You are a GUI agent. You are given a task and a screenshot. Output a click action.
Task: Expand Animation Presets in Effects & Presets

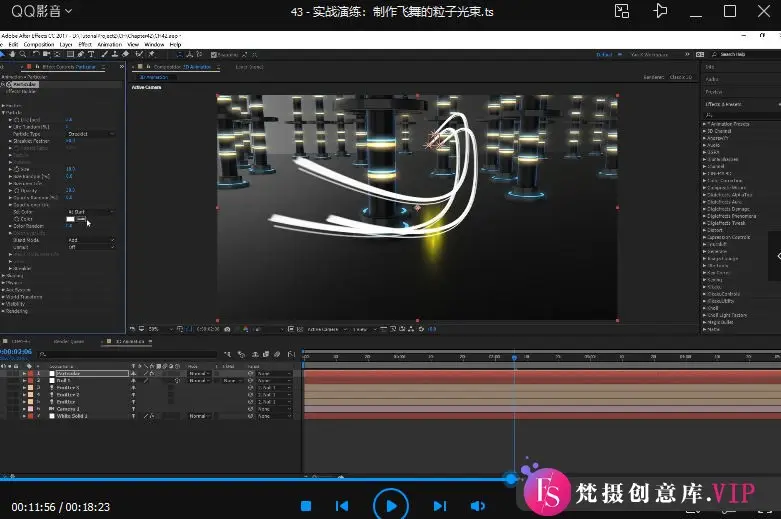click(705, 124)
